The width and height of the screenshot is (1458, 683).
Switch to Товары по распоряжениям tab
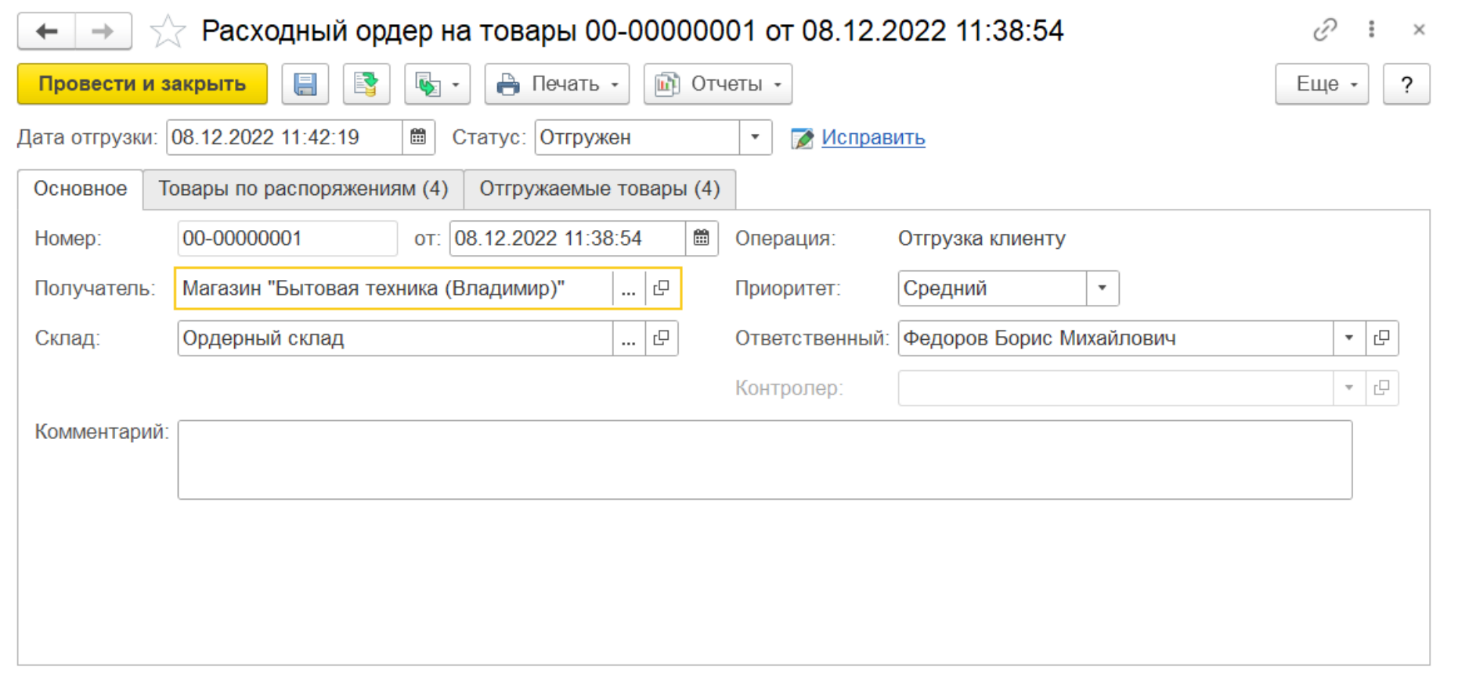pos(303,189)
